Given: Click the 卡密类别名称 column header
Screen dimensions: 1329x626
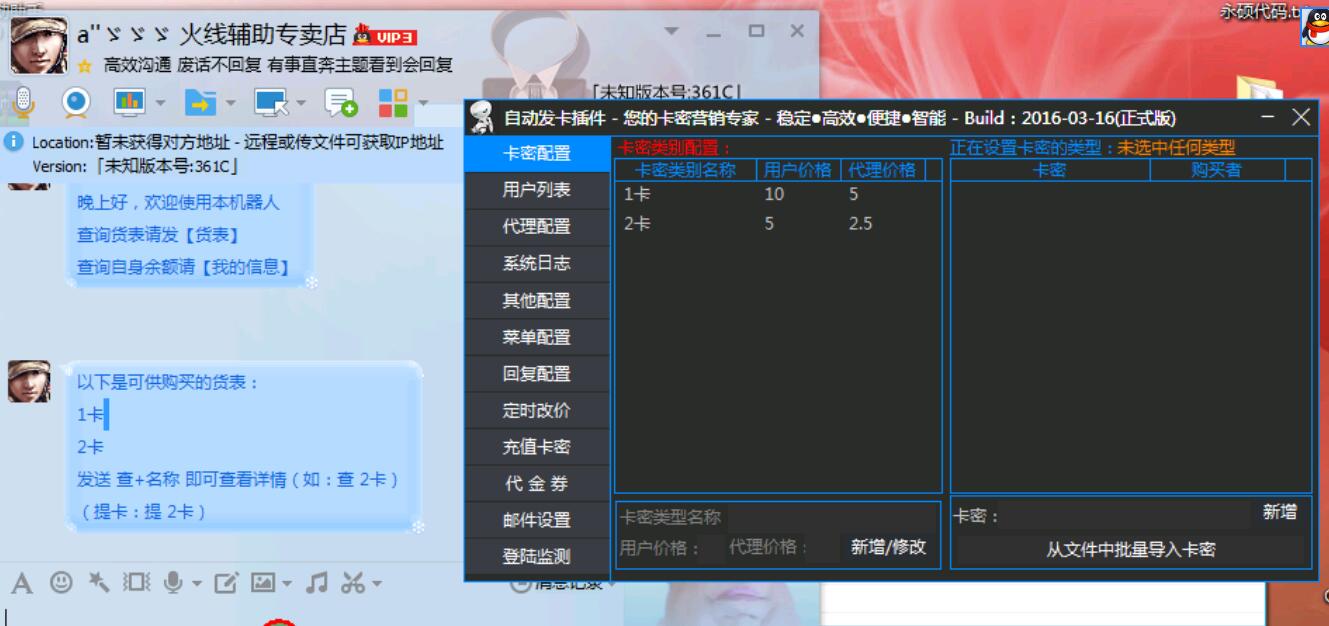Looking at the screenshot, I should point(685,170).
